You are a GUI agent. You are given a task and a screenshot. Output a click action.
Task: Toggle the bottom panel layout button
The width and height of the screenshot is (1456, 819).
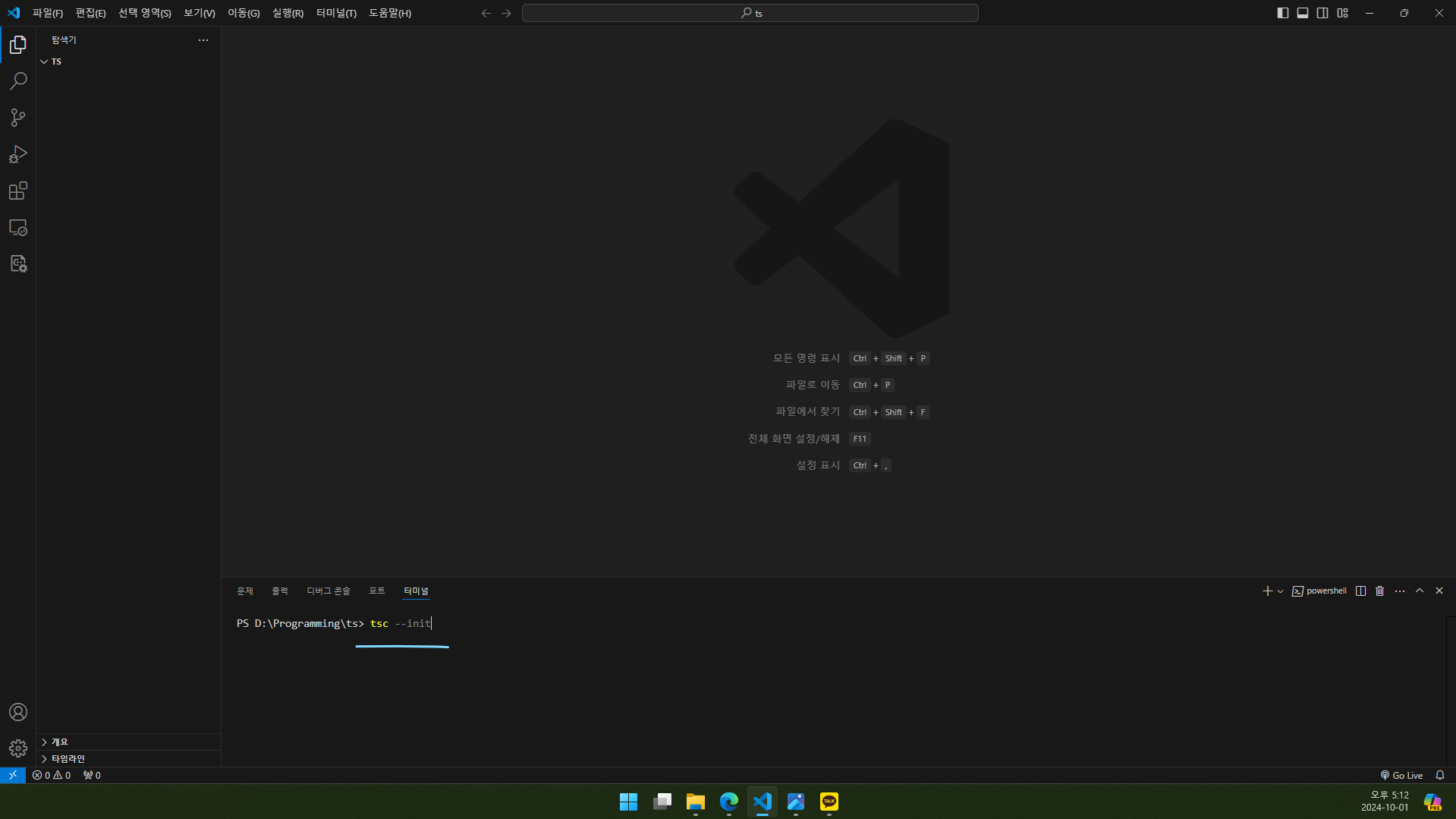coord(1303,13)
